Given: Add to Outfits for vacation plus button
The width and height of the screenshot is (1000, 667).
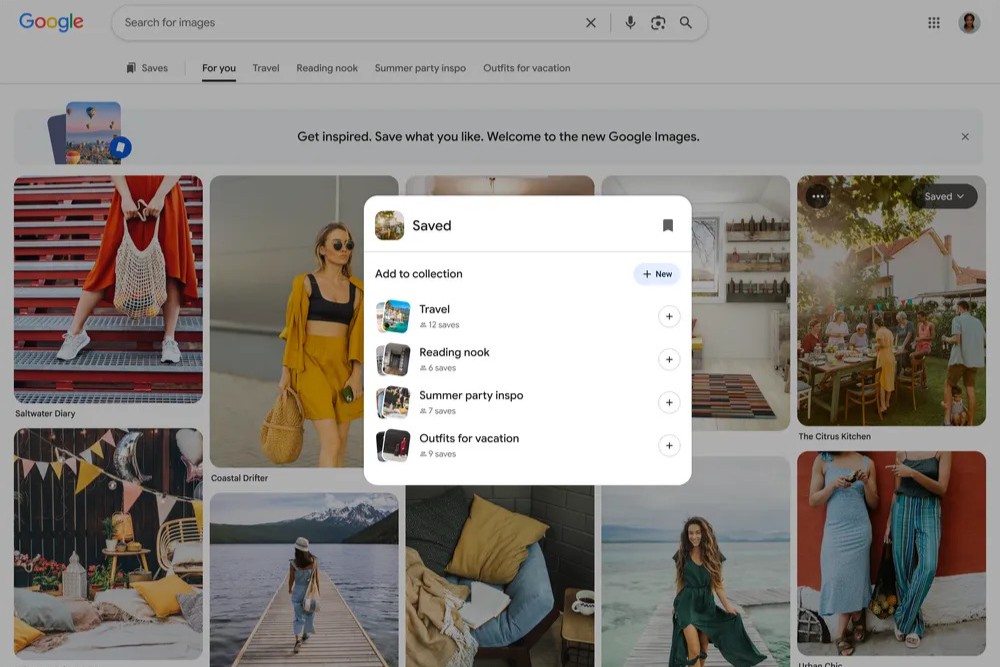Looking at the screenshot, I should [x=669, y=446].
